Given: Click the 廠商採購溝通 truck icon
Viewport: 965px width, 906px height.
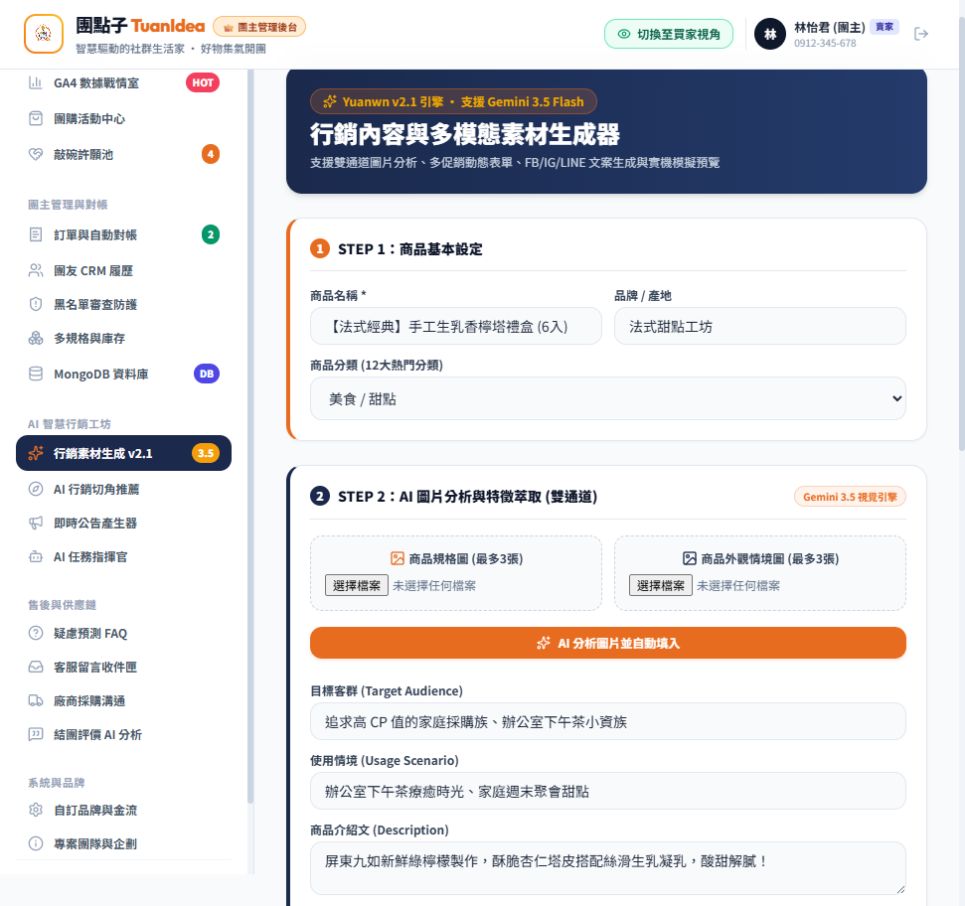Looking at the screenshot, I should point(36,700).
